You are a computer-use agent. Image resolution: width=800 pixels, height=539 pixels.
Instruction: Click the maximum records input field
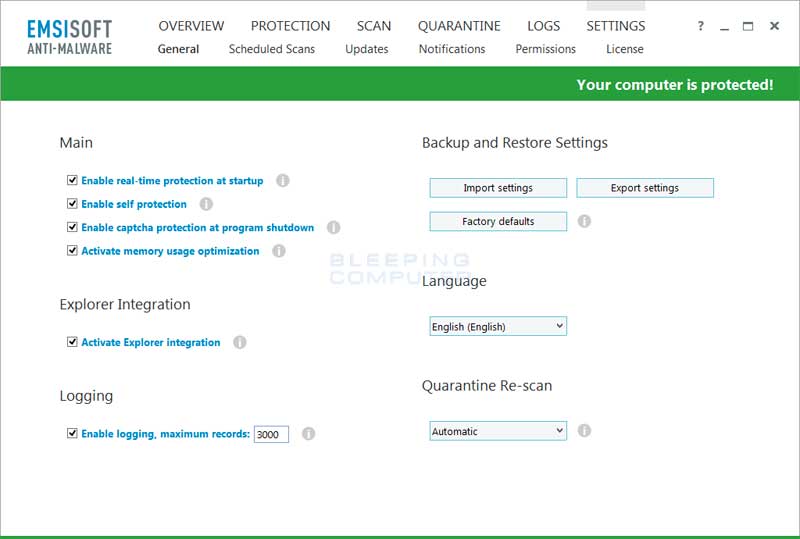click(x=271, y=434)
